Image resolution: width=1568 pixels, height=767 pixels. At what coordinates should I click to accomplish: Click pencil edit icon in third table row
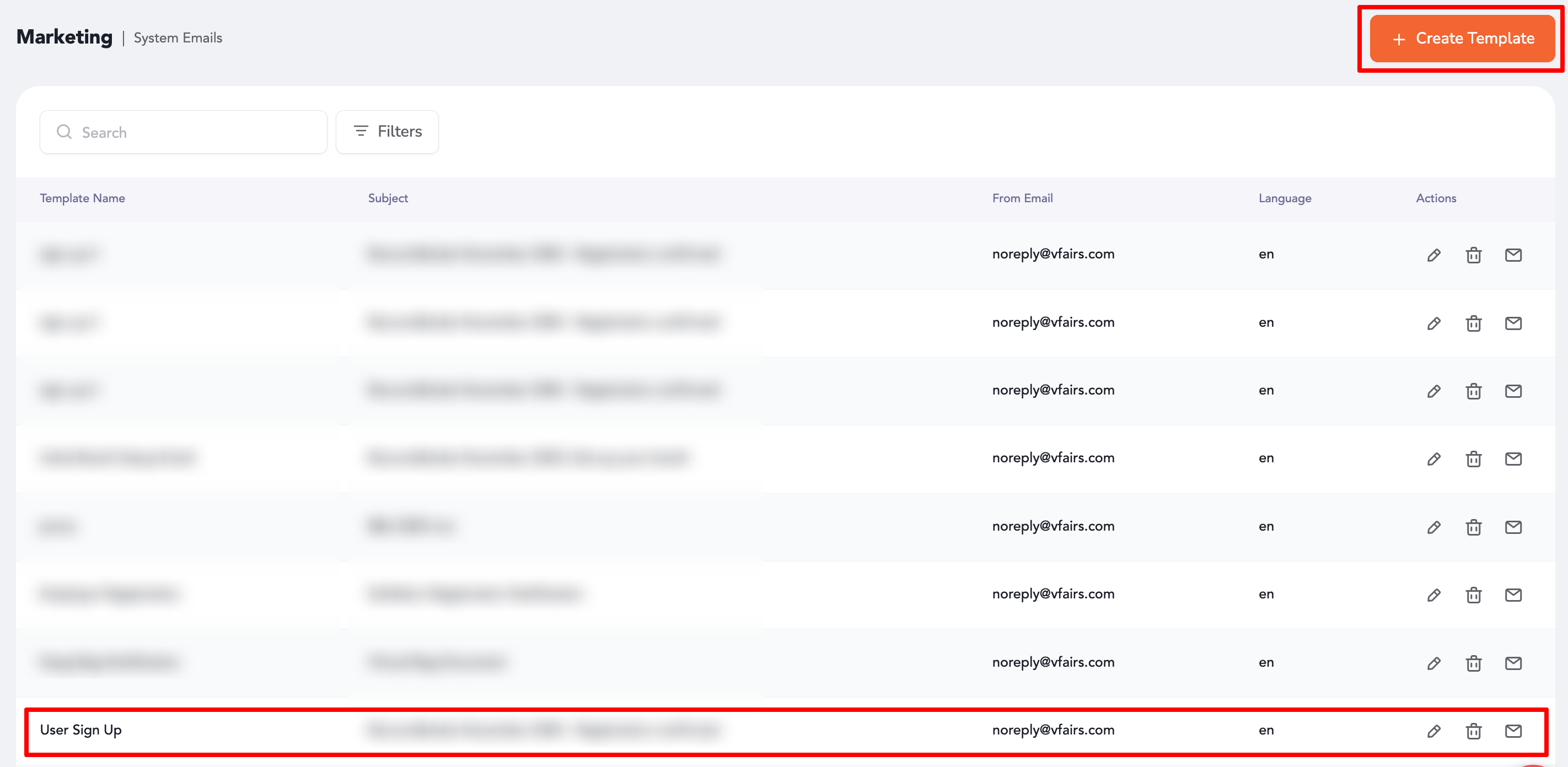(1433, 391)
